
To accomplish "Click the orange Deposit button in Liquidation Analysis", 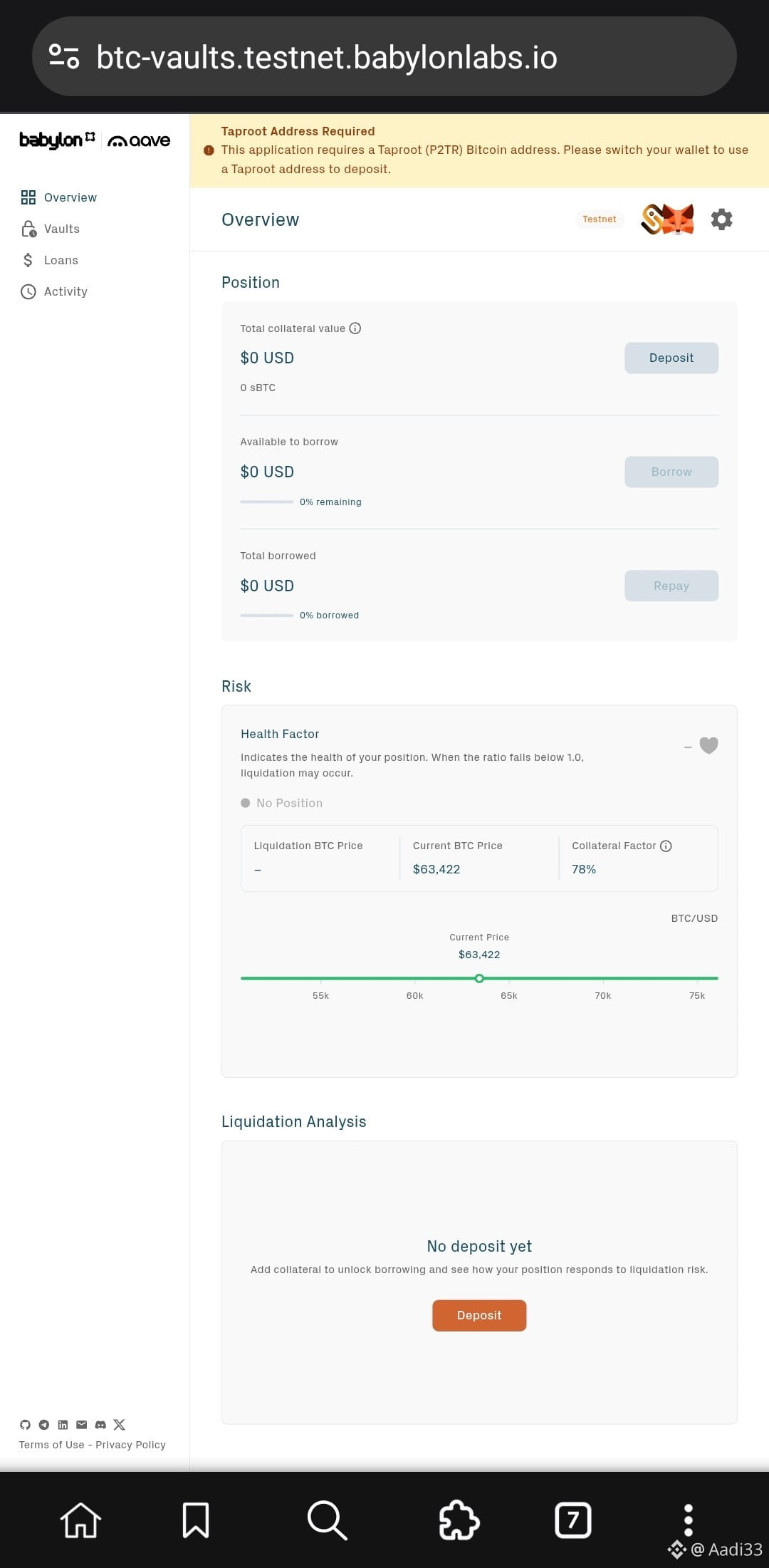I will point(479,1316).
